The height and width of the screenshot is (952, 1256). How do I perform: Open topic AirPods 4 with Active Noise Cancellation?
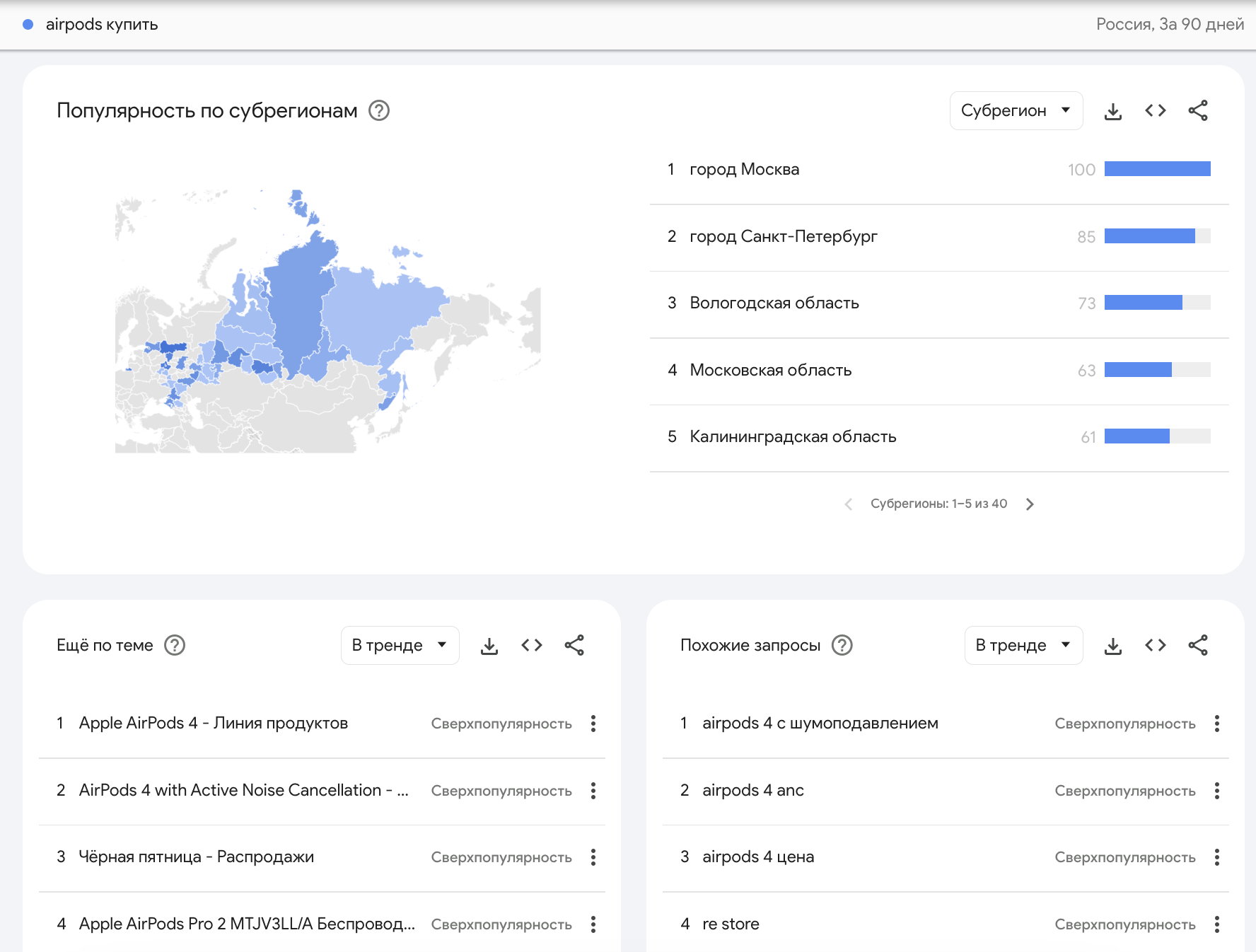point(244,790)
